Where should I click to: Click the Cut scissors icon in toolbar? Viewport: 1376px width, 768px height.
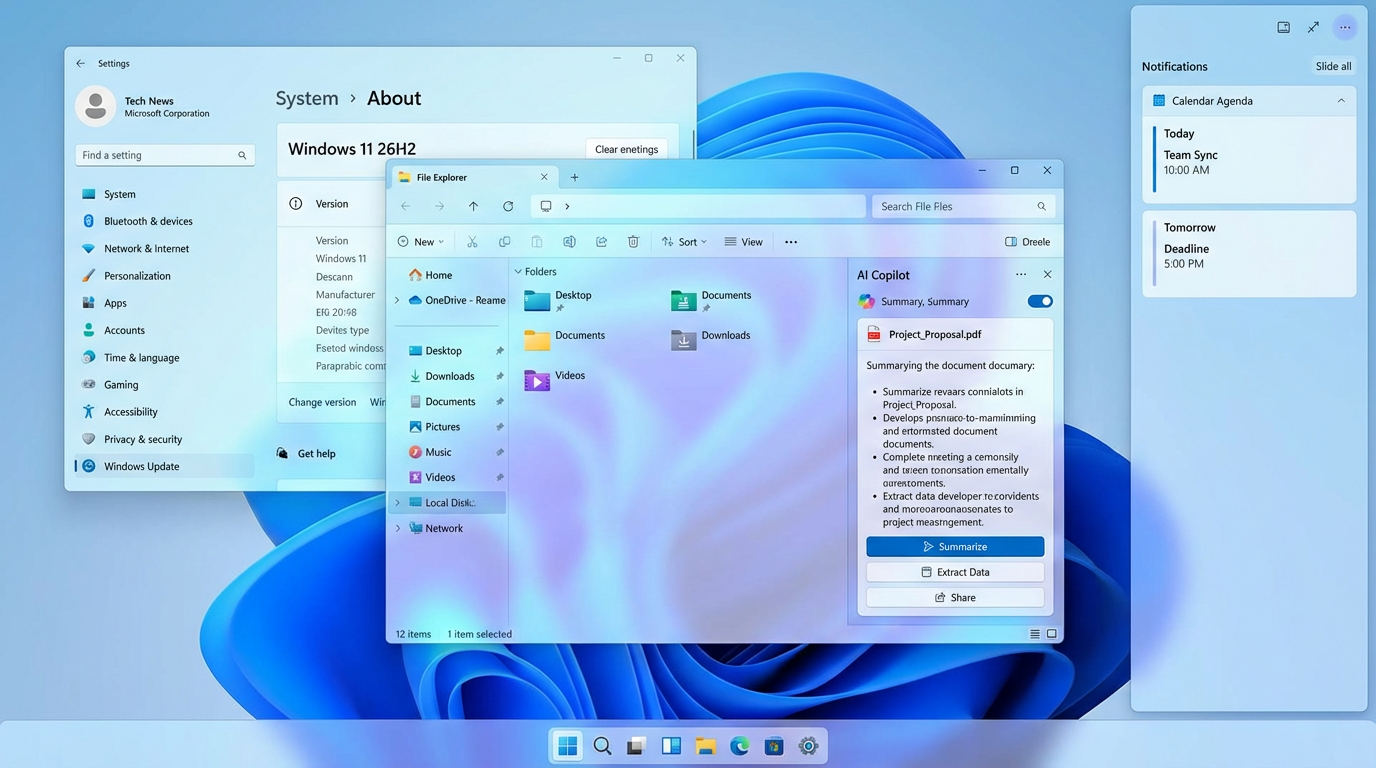(472, 242)
